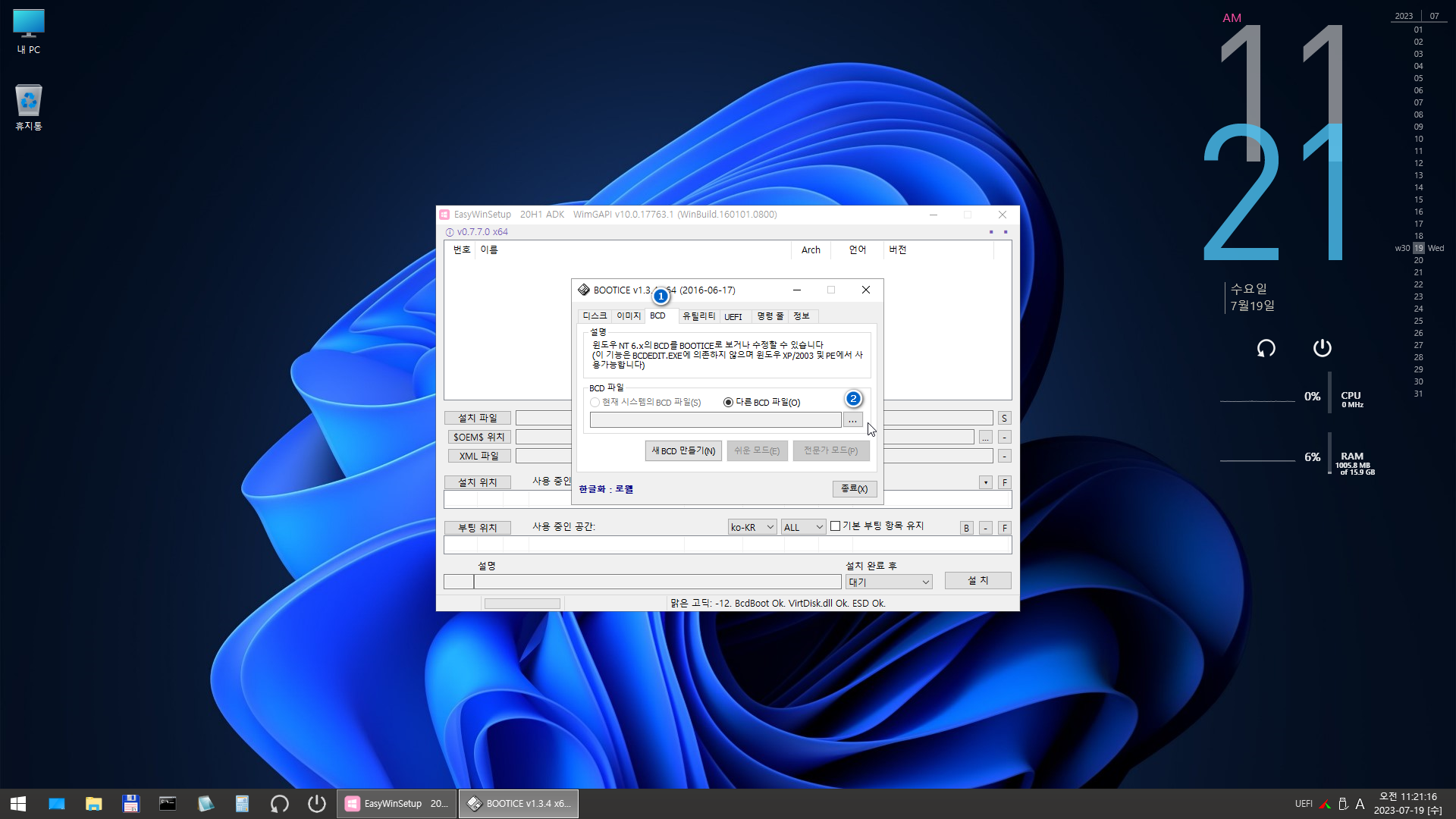Click the 설명 description input field
Image resolution: width=1456 pixels, height=819 pixels.
point(657,582)
